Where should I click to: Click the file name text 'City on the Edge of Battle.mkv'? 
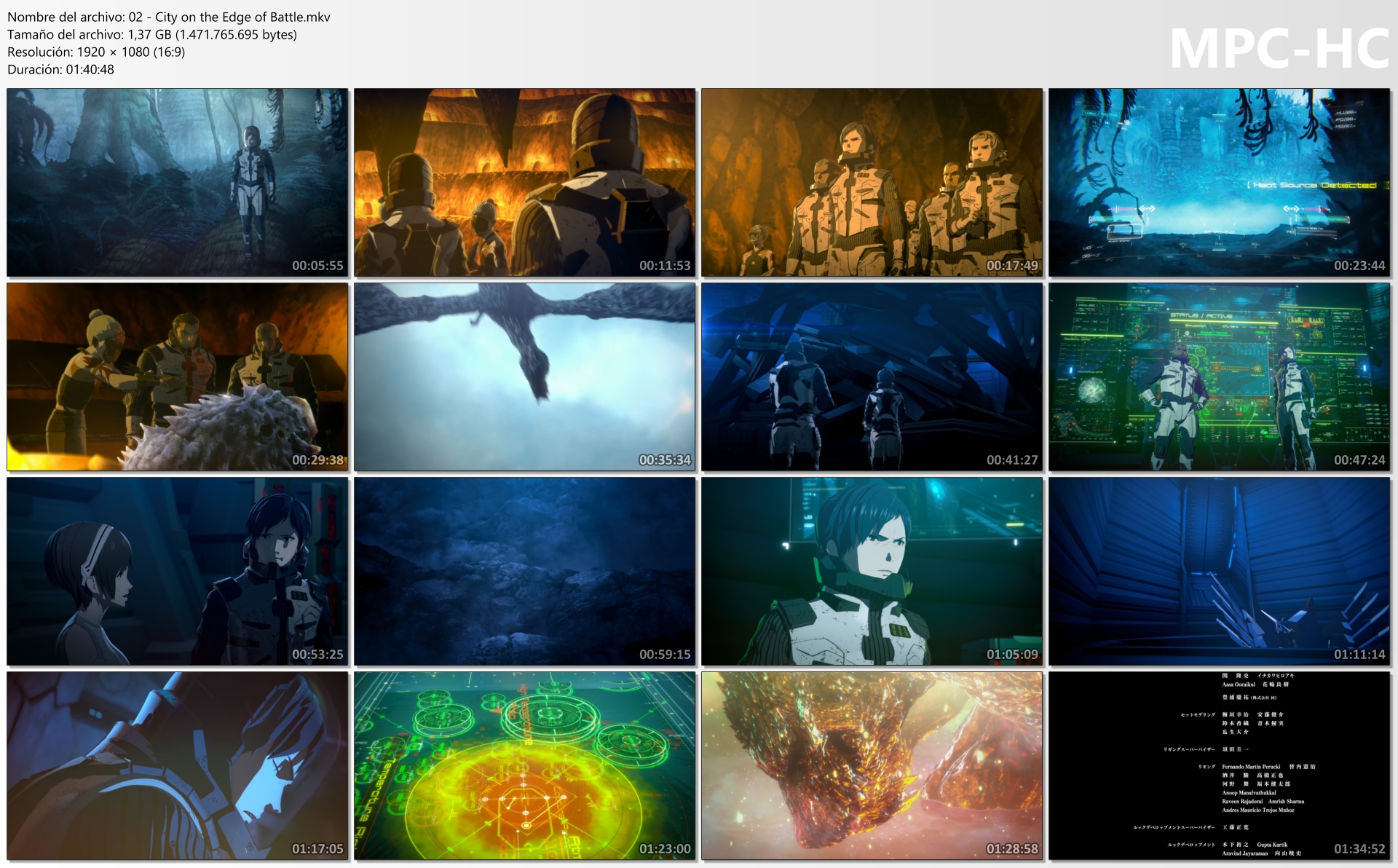coord(242,17)
